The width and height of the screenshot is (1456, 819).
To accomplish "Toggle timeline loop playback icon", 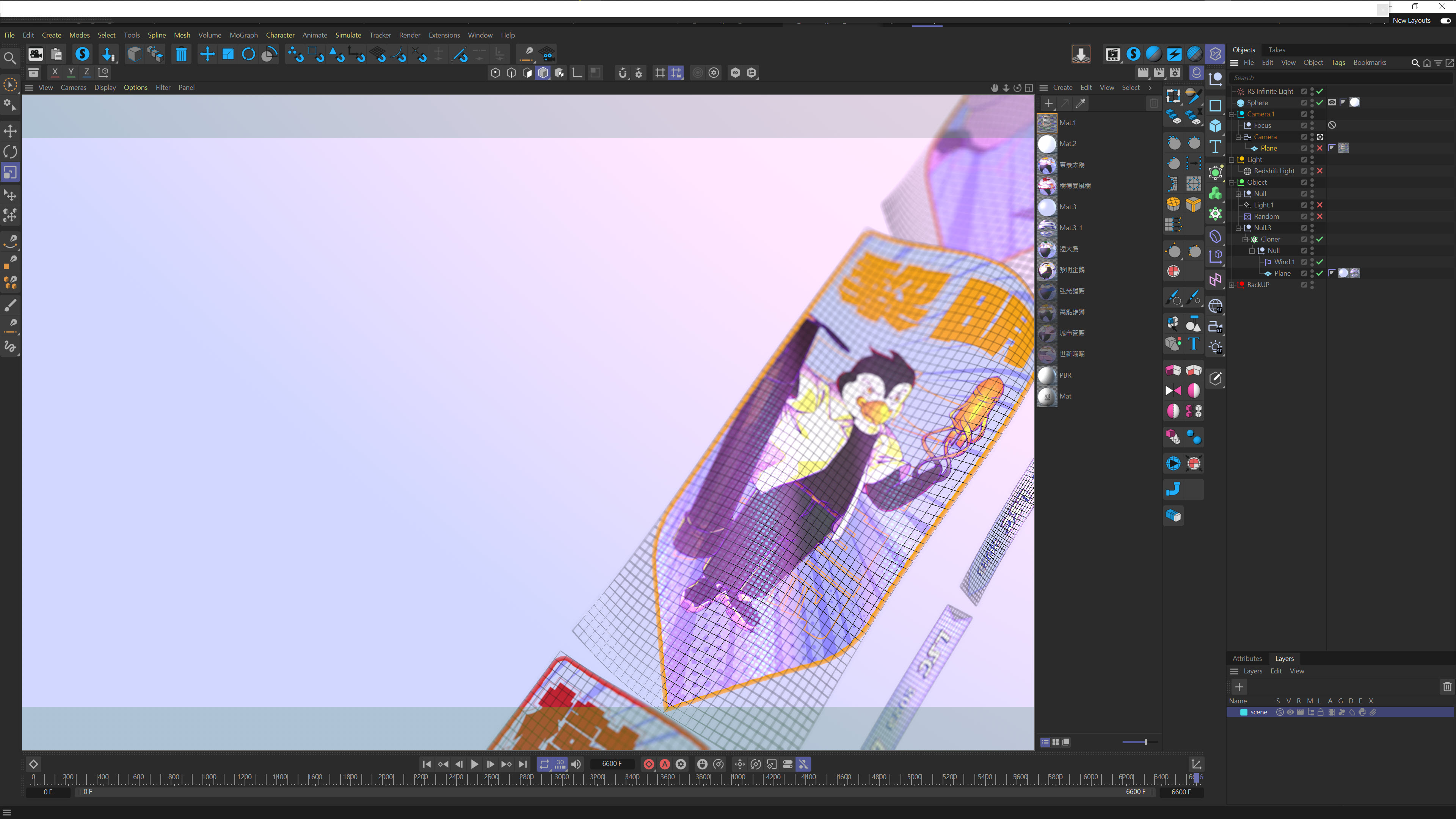I will tap(544, 764).
